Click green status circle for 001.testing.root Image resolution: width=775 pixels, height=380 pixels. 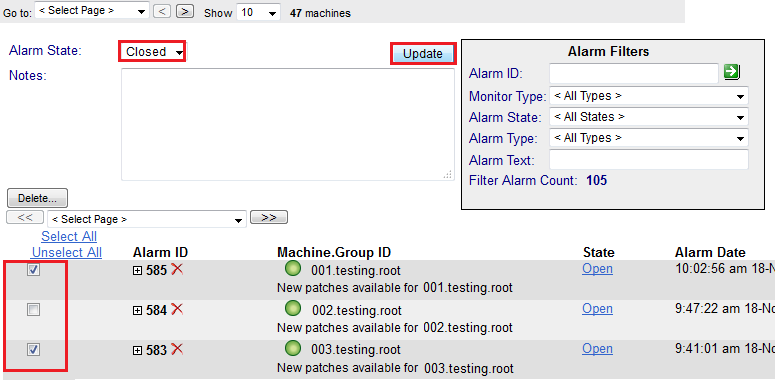click(x=294, y=269)
